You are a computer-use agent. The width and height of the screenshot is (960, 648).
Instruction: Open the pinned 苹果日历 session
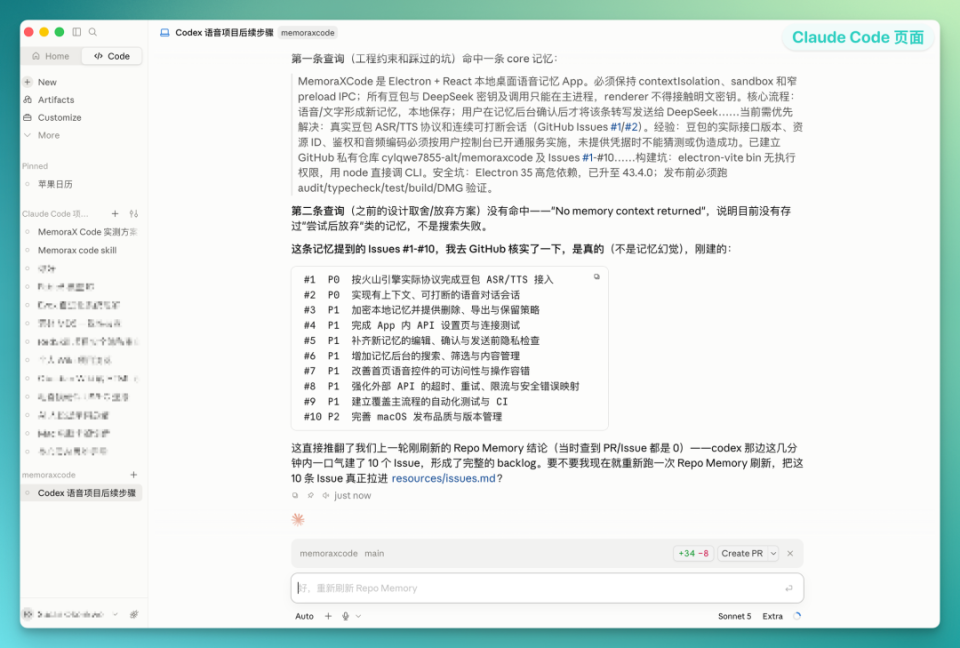point(55,184)
